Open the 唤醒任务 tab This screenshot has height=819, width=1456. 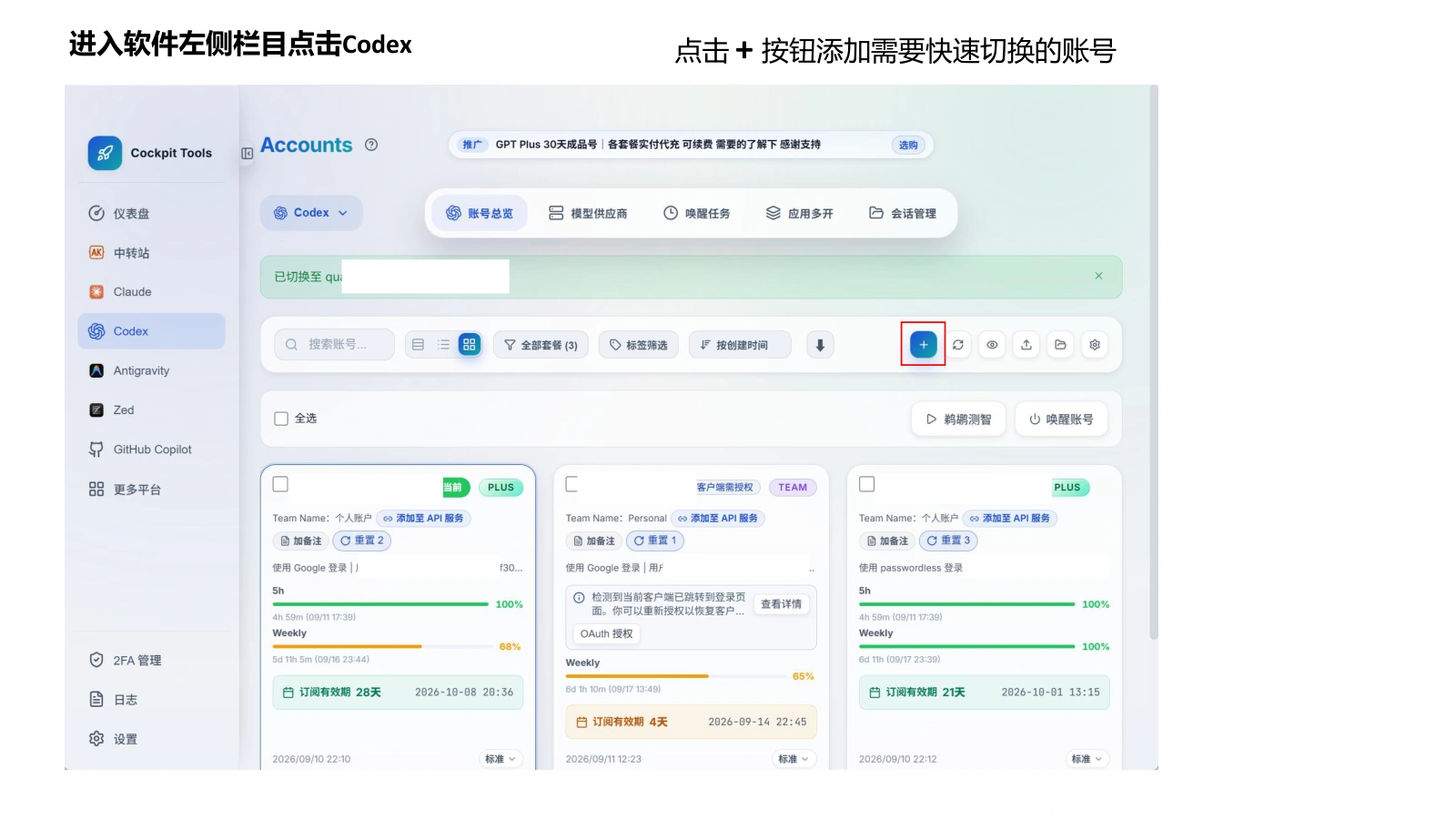point(696,213)
